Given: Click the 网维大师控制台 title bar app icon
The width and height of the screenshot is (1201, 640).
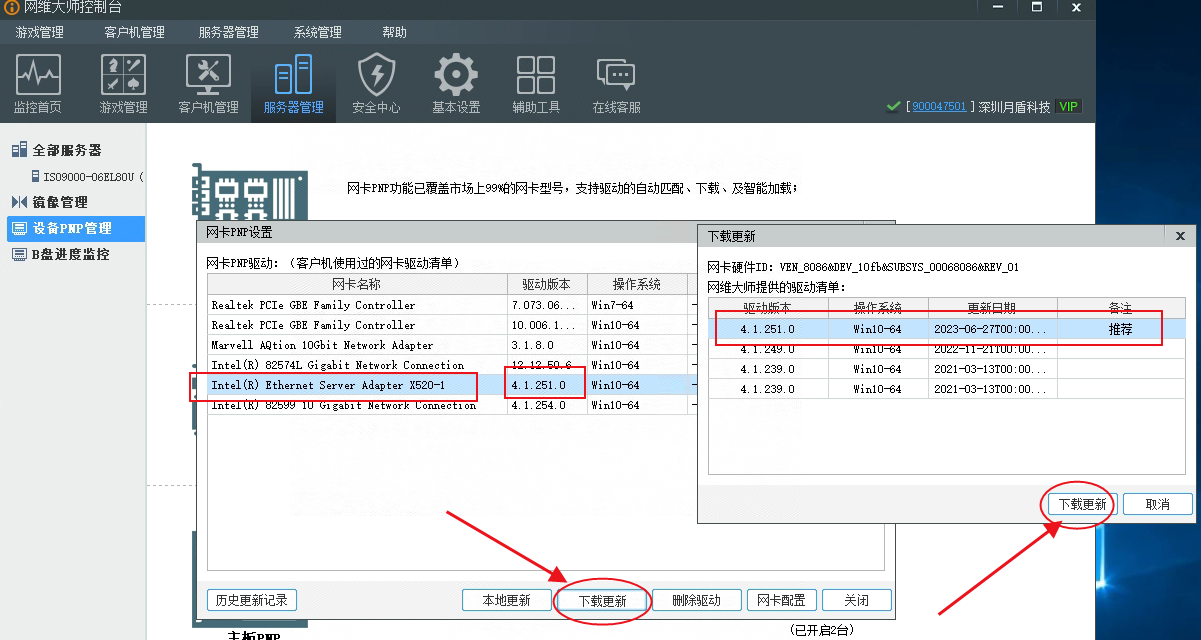Looking at the screenshot, I should (x=10, y=7).
